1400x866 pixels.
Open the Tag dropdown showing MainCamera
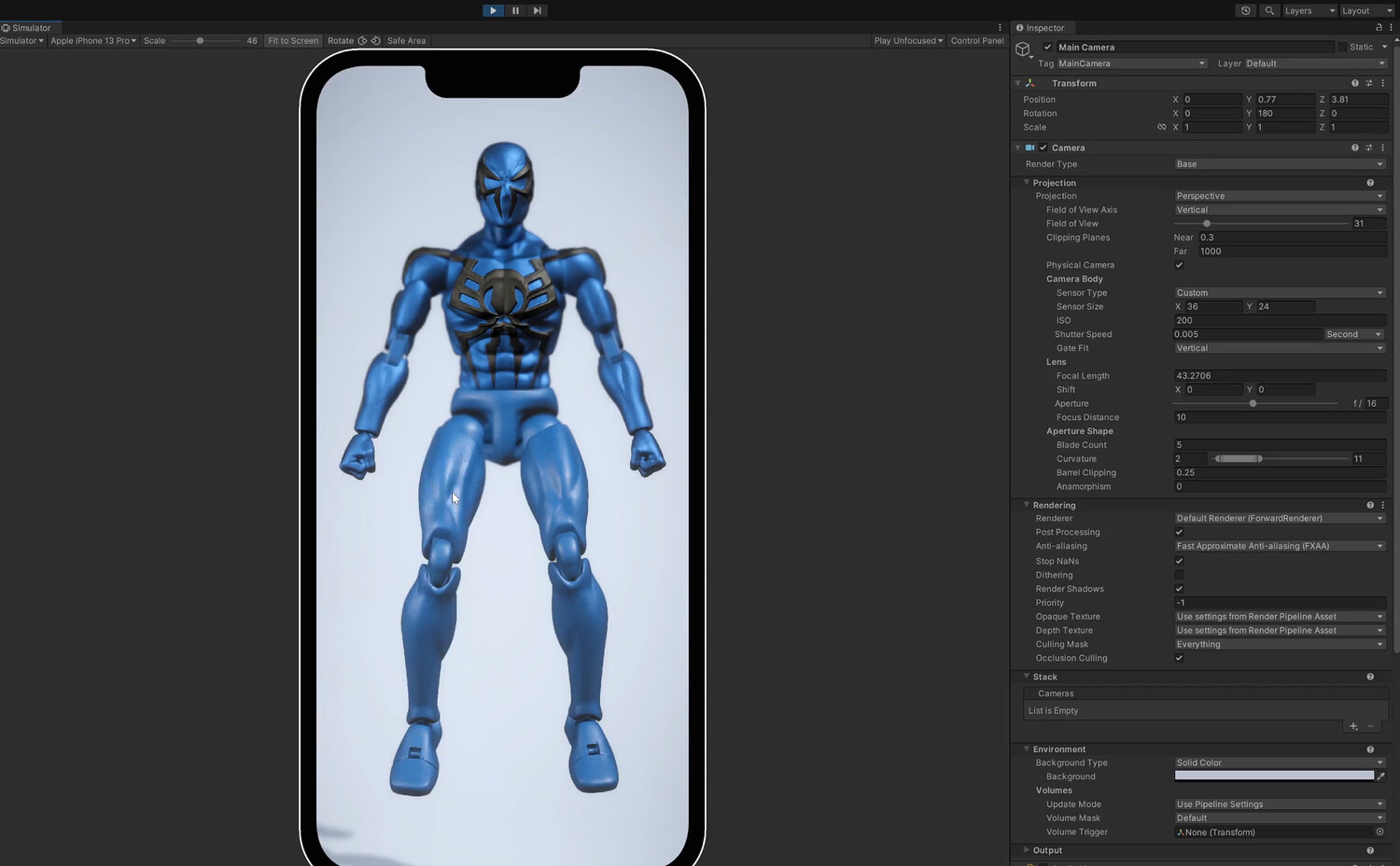pos(1131,63)
